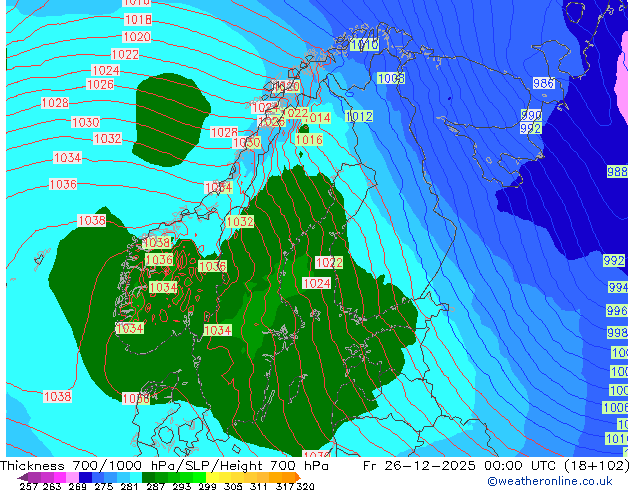
Task: Pick the dark blue legend swatch above 269
Action: click(x=85, y=477)
